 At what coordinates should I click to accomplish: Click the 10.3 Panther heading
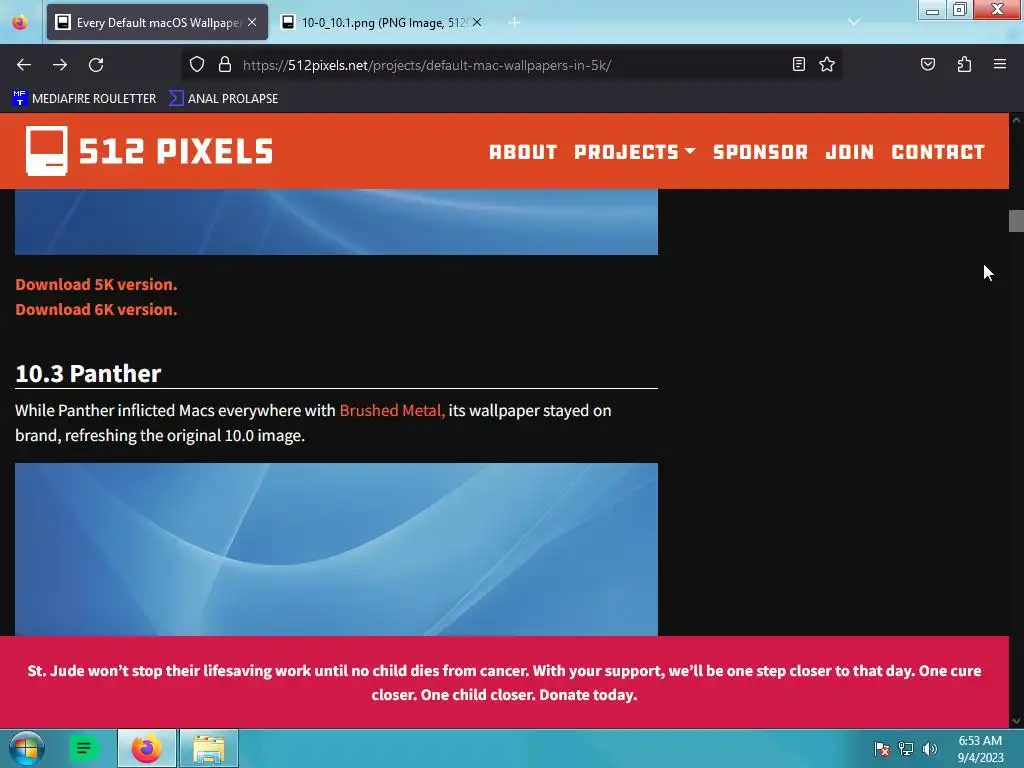click(88, 374)
